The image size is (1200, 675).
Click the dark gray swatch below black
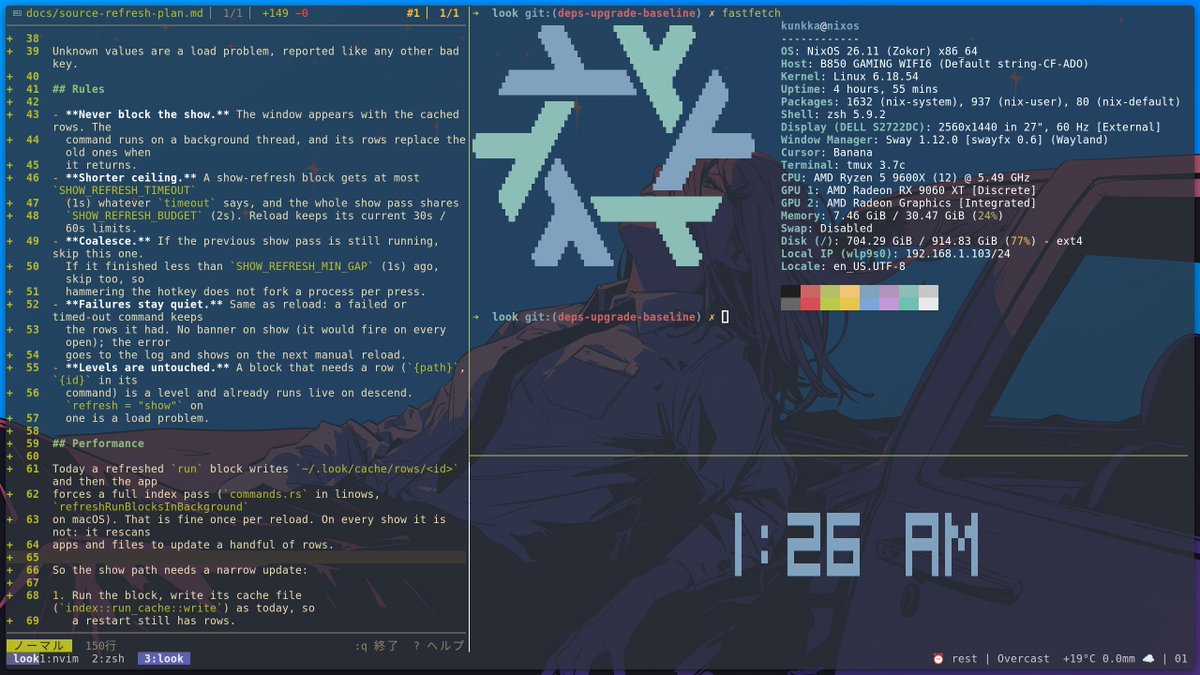(790, 304)
